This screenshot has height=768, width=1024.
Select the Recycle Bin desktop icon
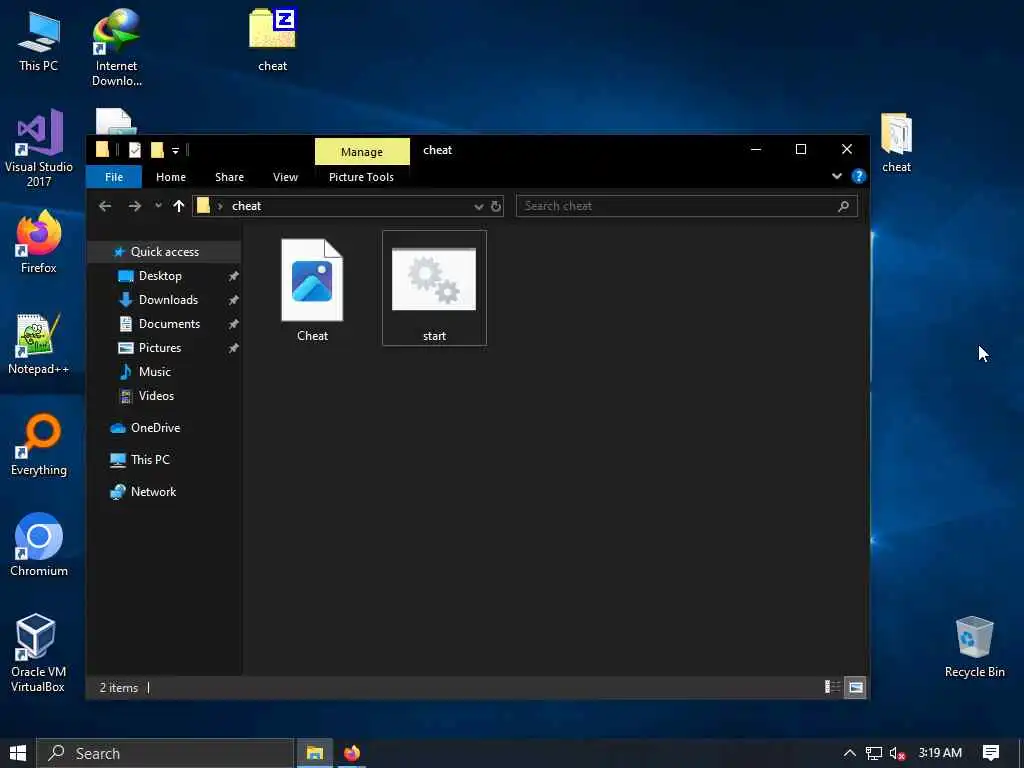pos(974,647)
